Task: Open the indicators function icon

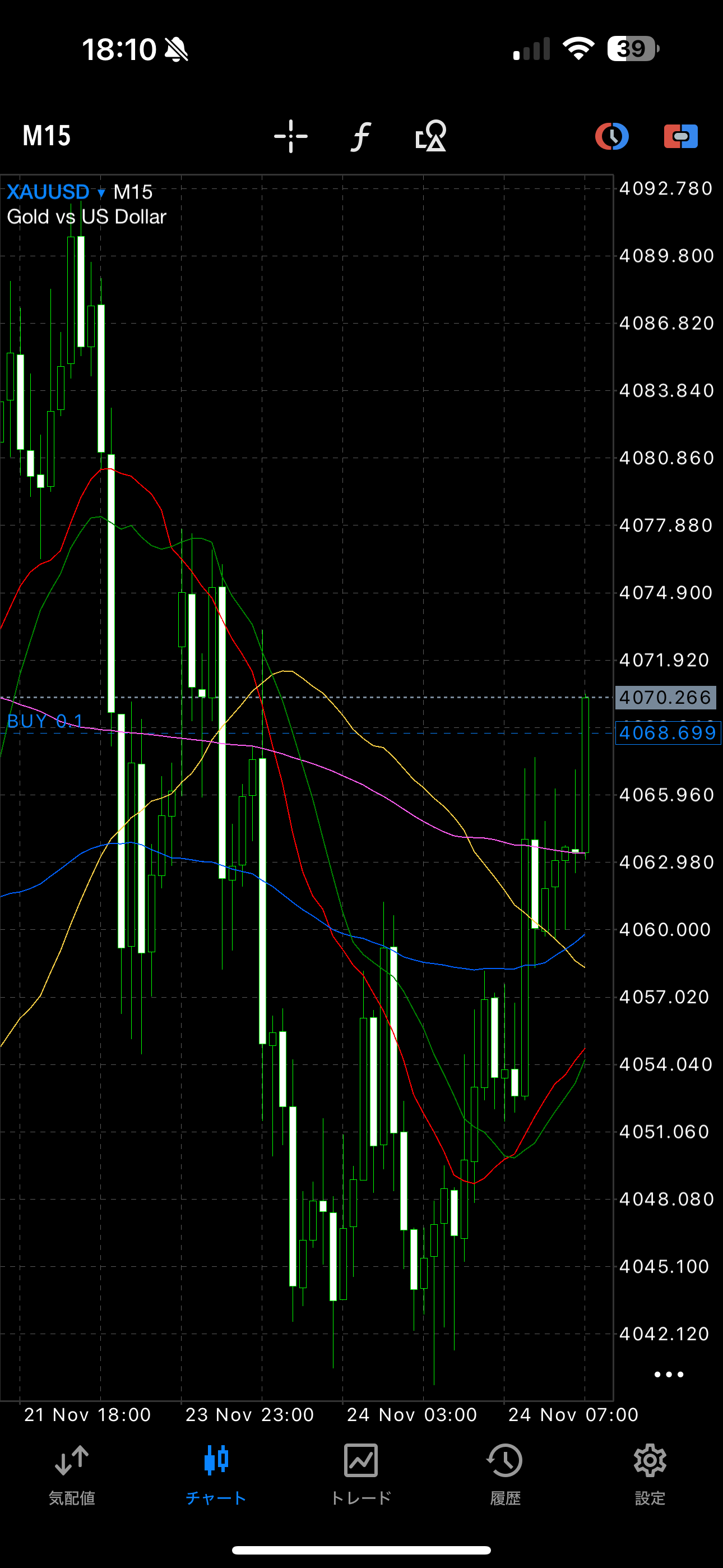Action: tap(361, 136)
